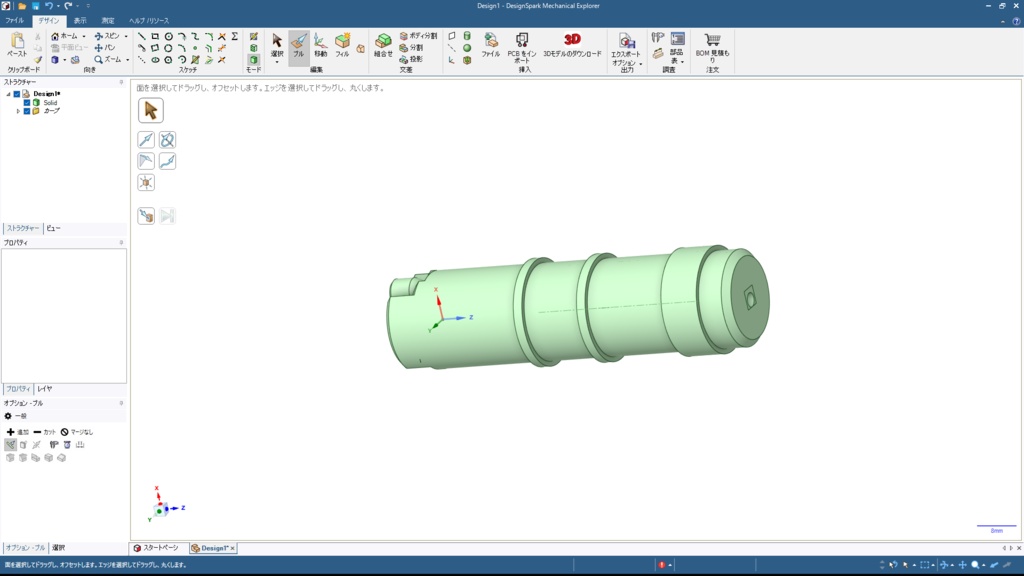This screenshot has width=1024, height=576.
Task: Click PCB をインポート icon
Action: 522,47
